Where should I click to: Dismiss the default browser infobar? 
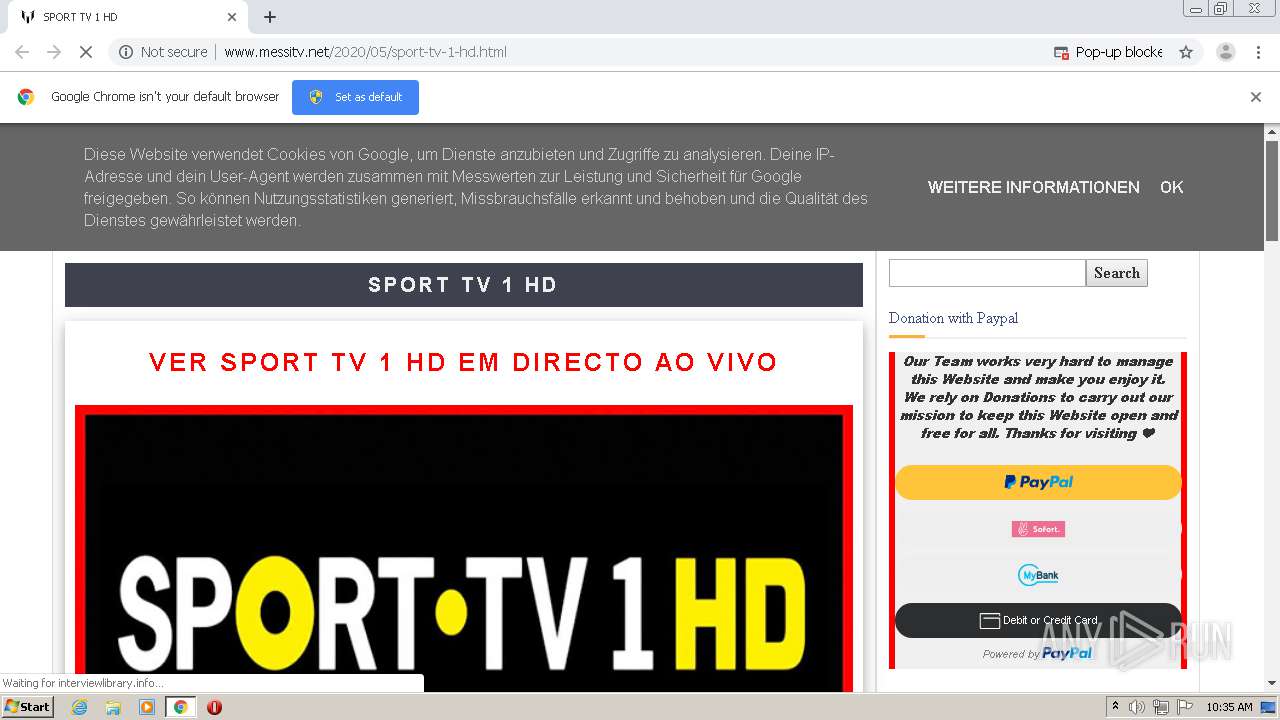[1256, 97]
